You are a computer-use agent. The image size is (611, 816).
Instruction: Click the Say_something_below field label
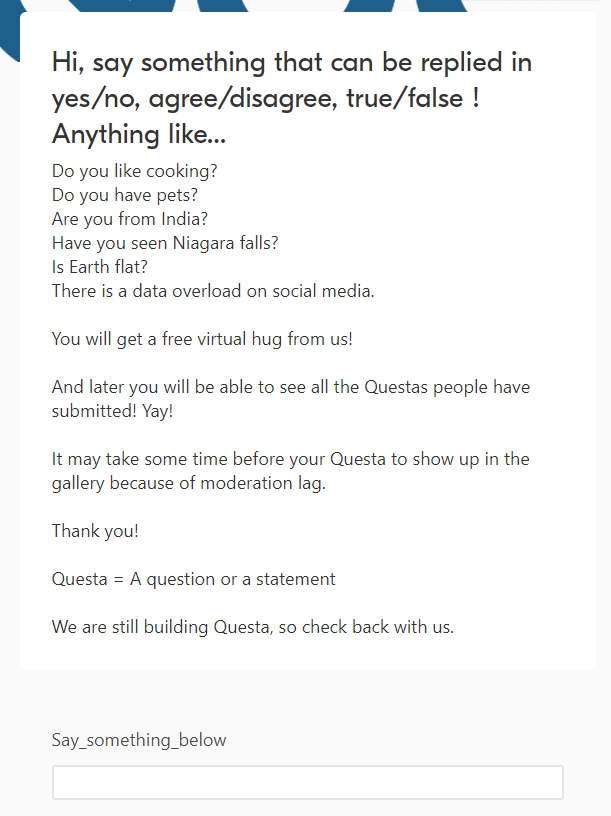(139, 740)
